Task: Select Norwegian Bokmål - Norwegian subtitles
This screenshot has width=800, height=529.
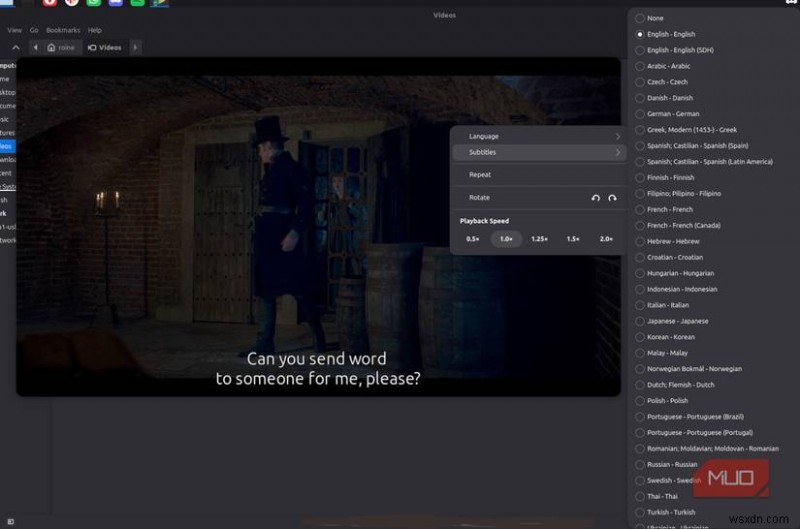Action: pyautogui.click(x=689, y=368)
